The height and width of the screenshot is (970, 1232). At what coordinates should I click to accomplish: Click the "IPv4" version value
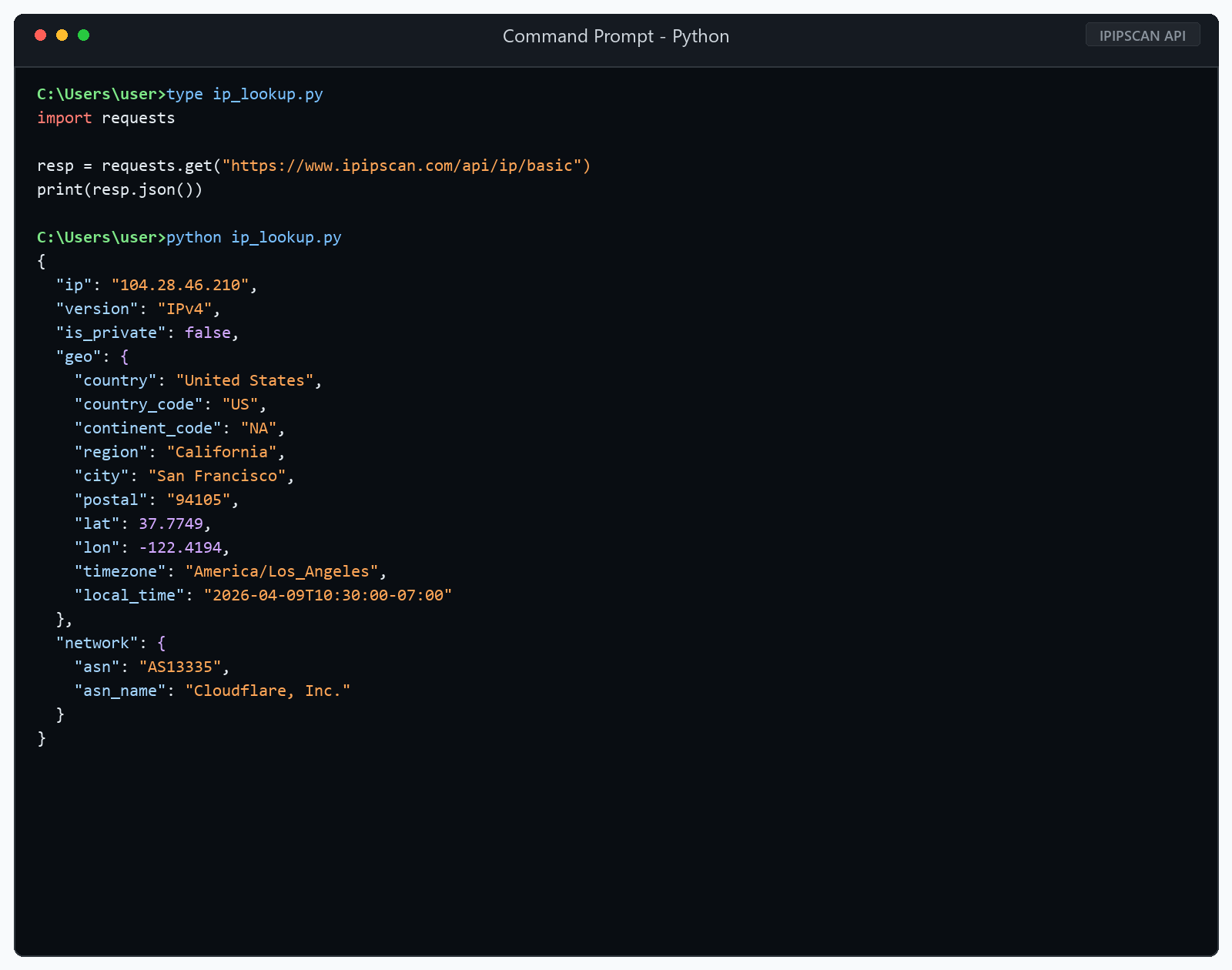click(185, 309)
